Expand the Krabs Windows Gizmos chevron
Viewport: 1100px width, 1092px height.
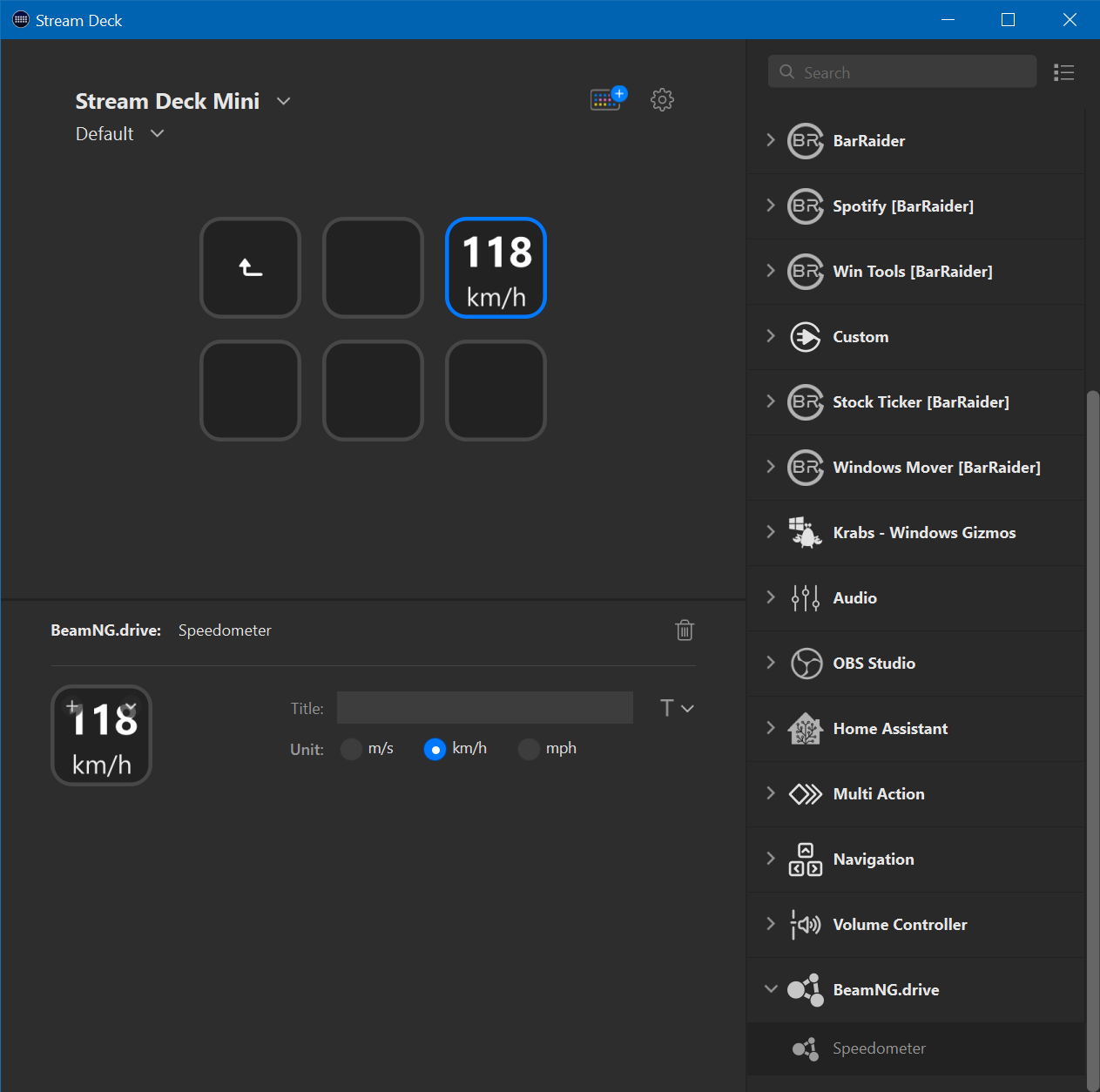771,532
